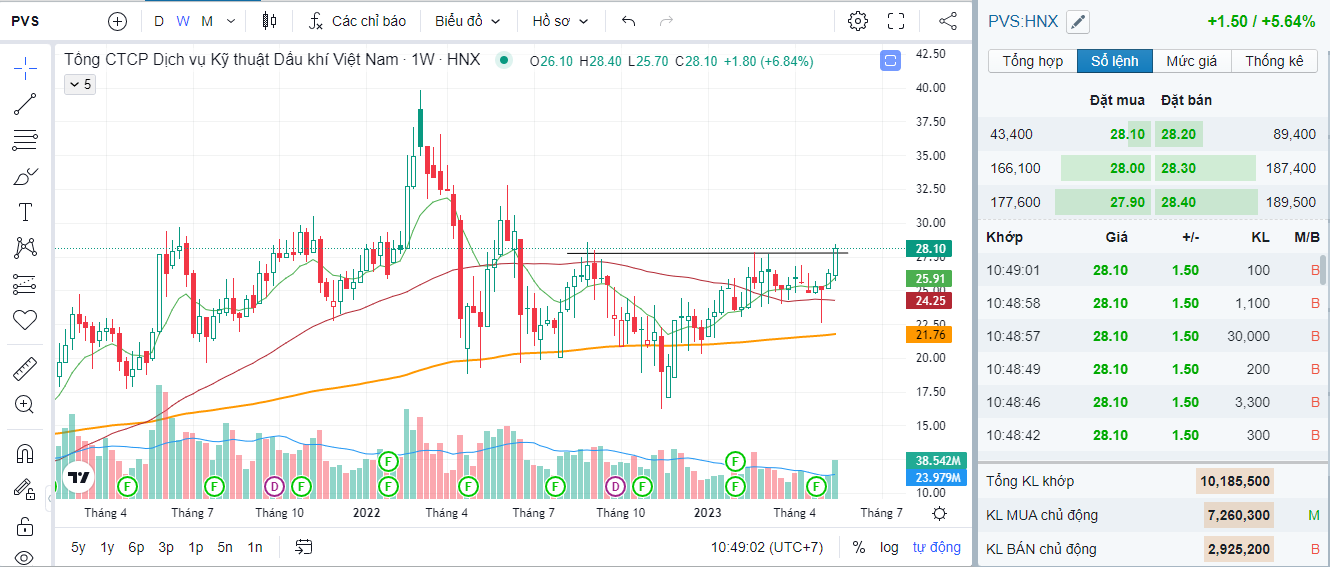1330x567 pixels.
Task: Click the add symbol plus icon
Action: pos(117,21)
